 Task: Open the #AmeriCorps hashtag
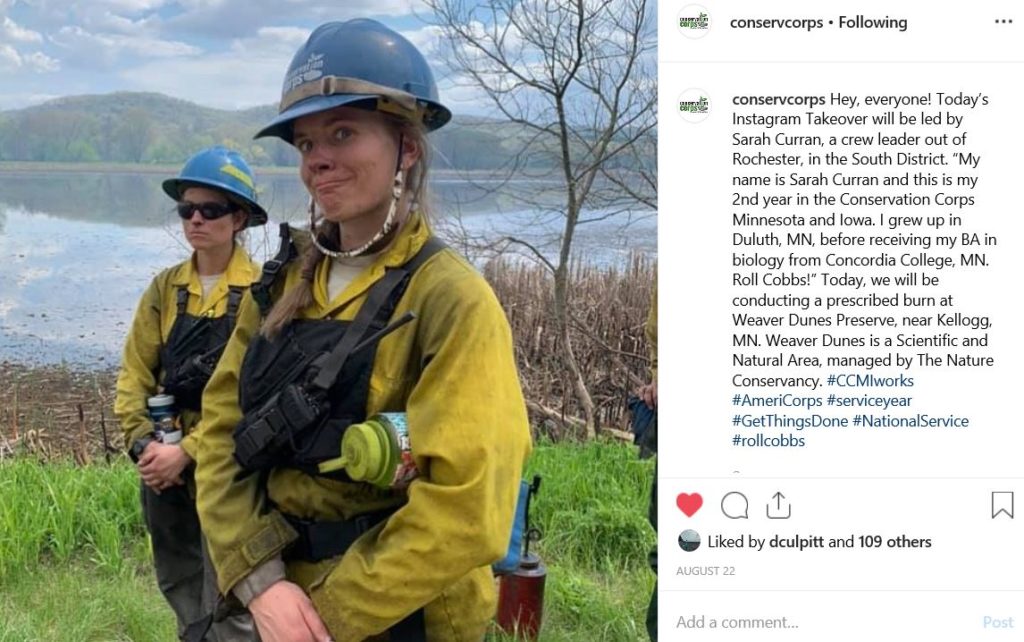pos(776,400)
